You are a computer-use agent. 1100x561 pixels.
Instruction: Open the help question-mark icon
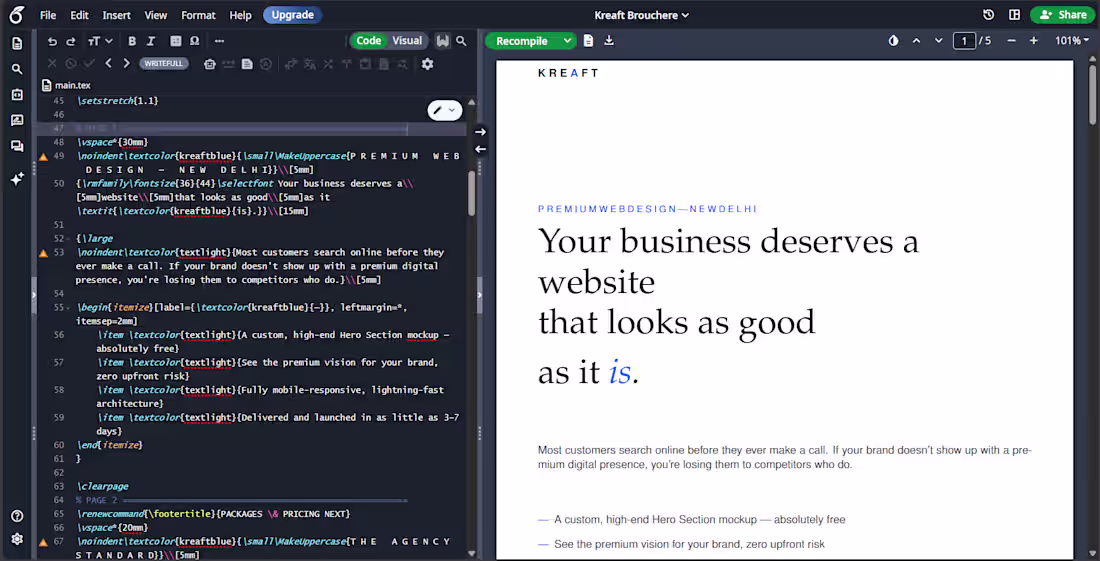point(17,516)
